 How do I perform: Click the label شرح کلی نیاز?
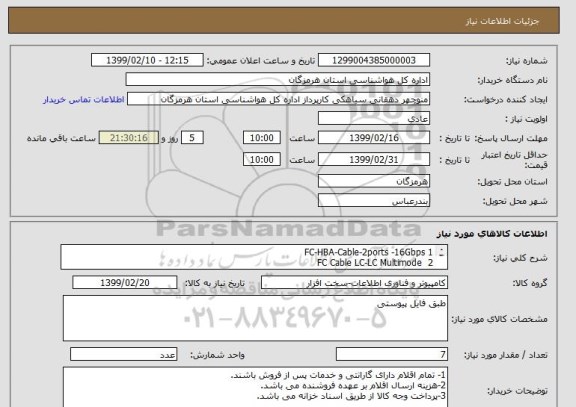coord(520,258)
